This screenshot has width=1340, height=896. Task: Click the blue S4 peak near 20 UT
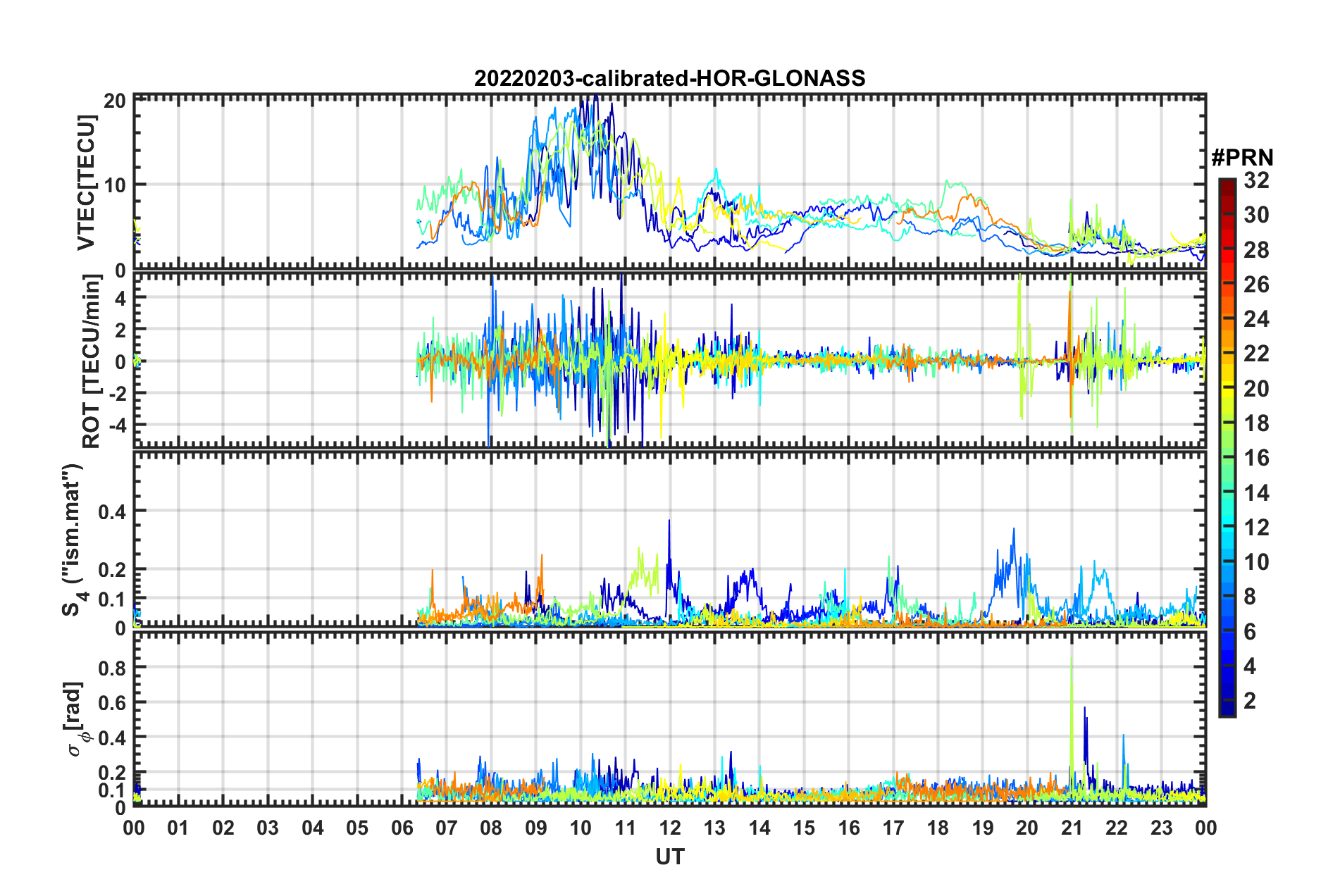[1014, 556]
